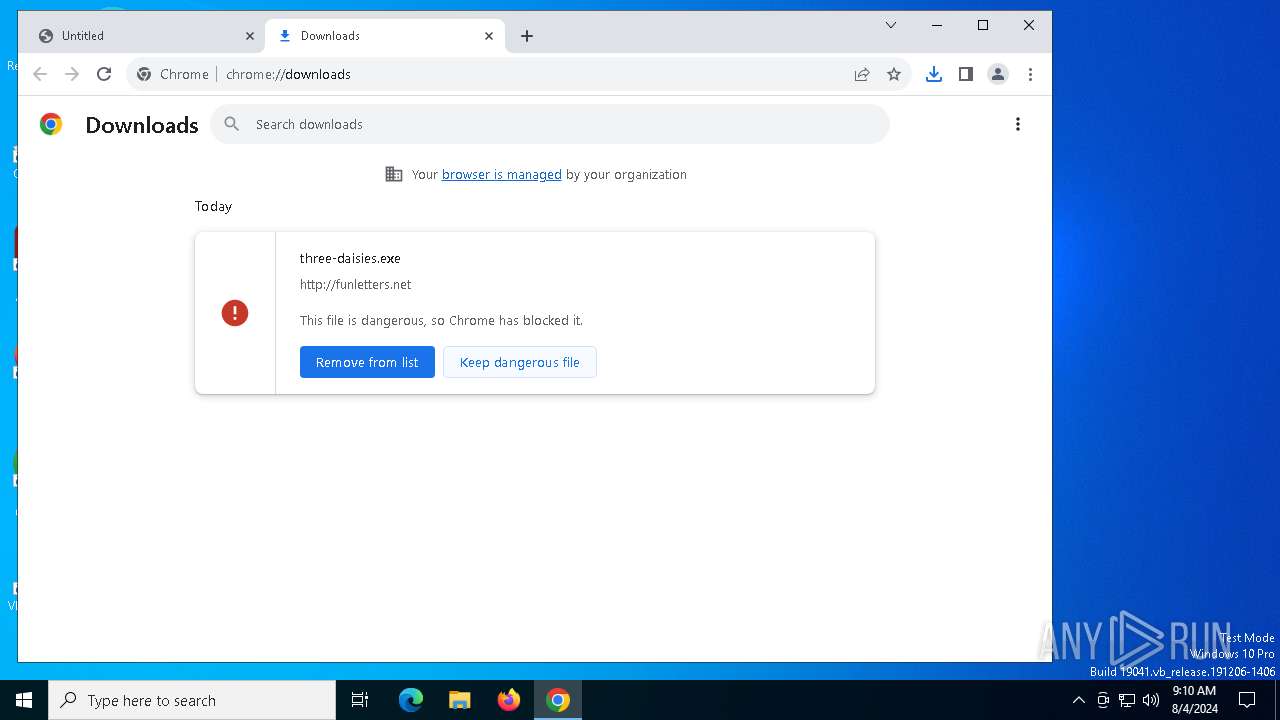Click the browser forward arrow
The width and height of the screenshot is (1280, 720).
pyautogui.click(x=72, y=74)
